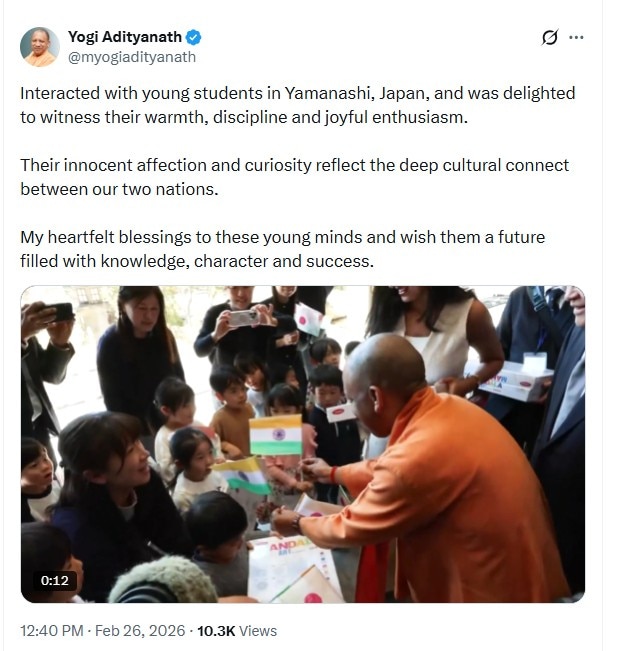Screen dimensions: 620x651
Task: Click the Feb 26, 2026 date
Action: tap(140, 631)
